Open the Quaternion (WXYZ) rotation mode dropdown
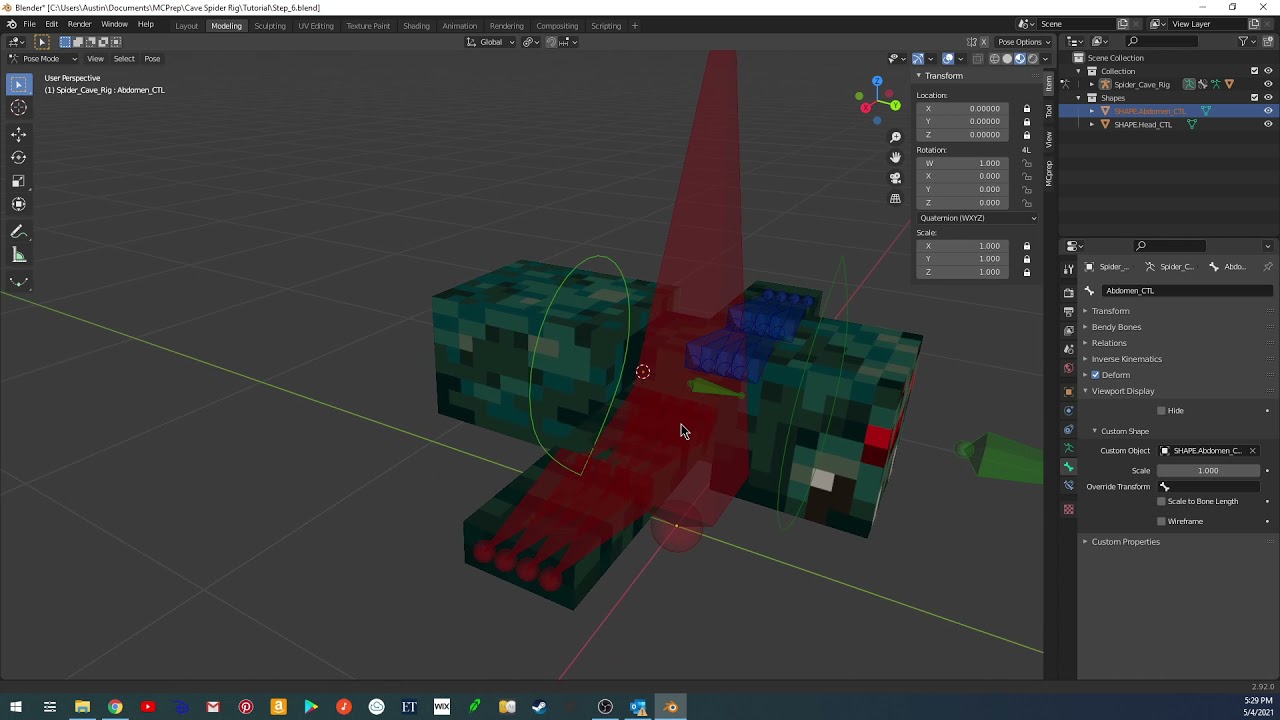Viewport: 1280px width, 720px height. tap(977, 218)
